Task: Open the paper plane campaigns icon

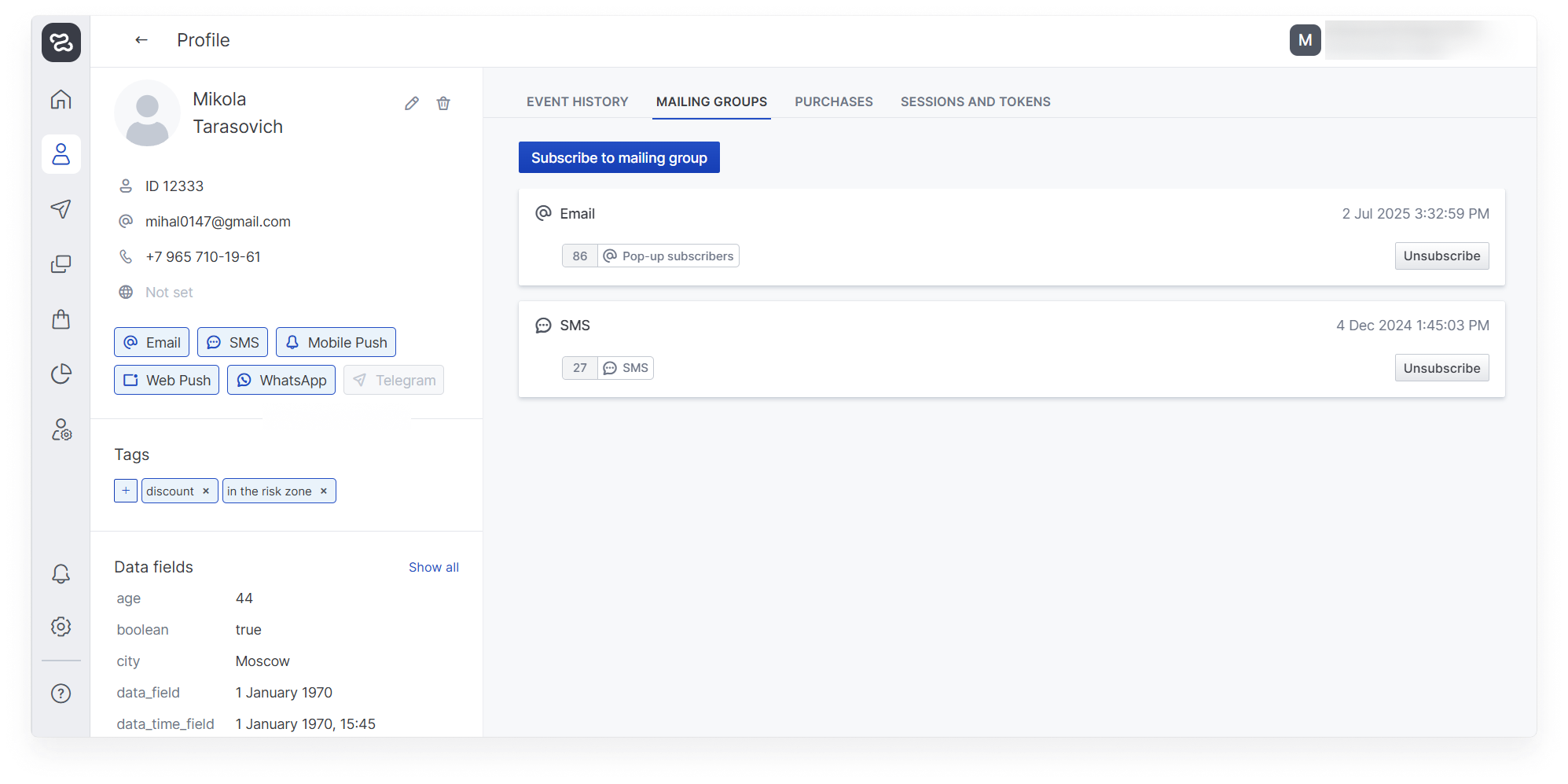Action: [x=61, y=208]
